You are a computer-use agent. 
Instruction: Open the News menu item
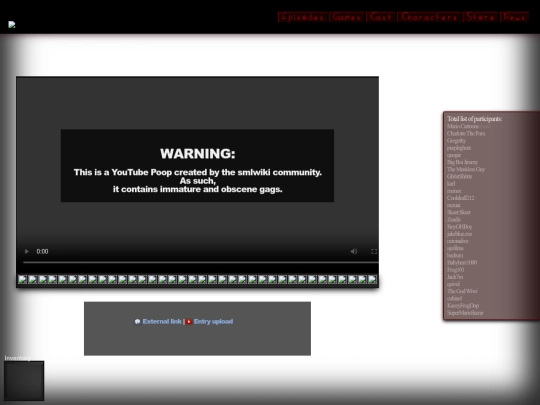514,17
